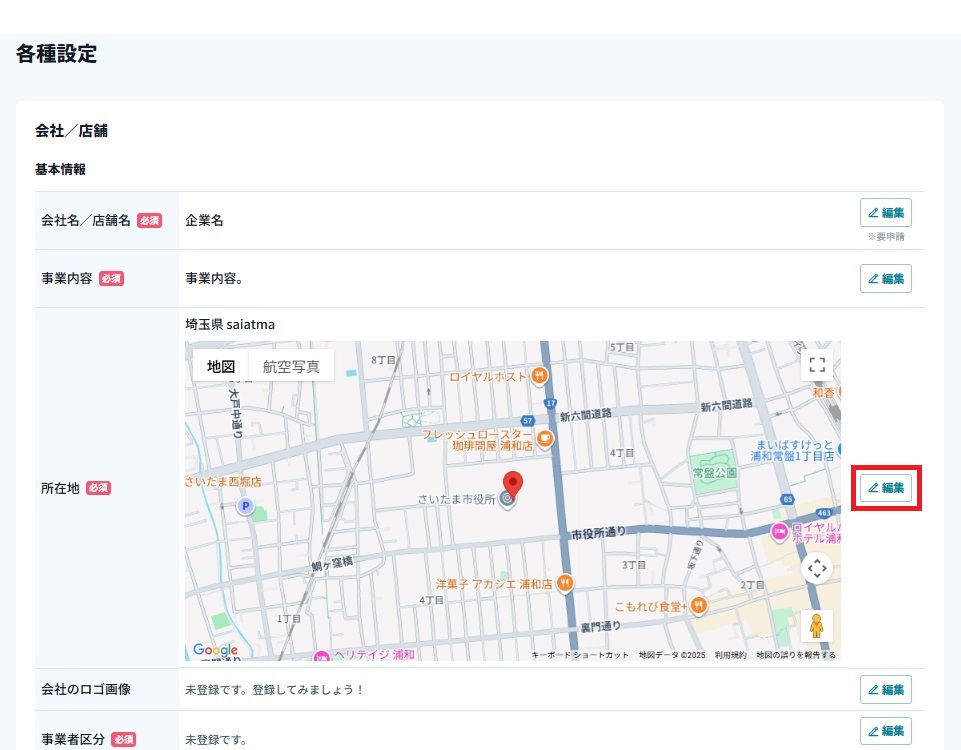Click フレッシュロースター珈琲問屋 cafe marker
Image resolution: width=961 pixels, height=750 pixels.
pyautogui.click(x=545, y=439)
